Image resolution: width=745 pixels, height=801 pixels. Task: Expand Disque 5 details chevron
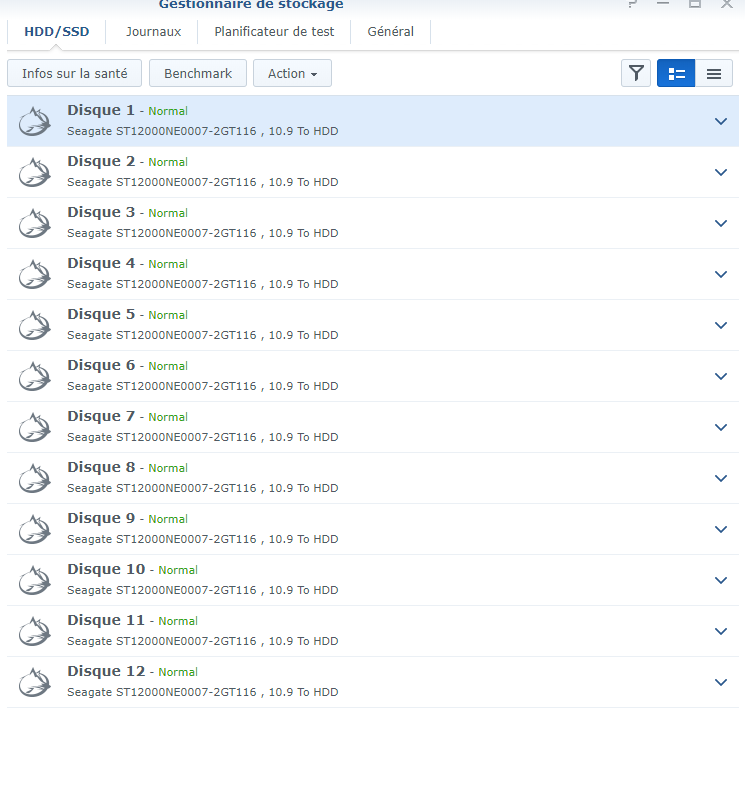click(721, 325)
